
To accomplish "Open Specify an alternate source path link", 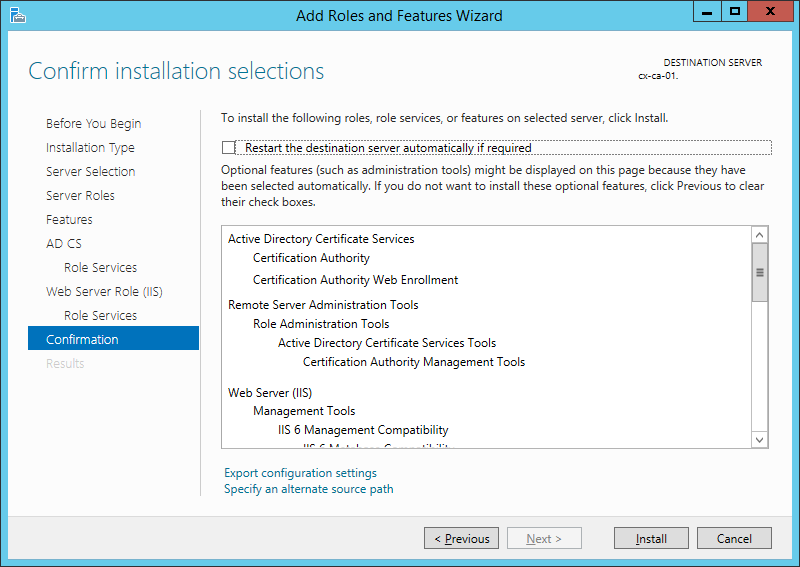I will tap(308, 489).
